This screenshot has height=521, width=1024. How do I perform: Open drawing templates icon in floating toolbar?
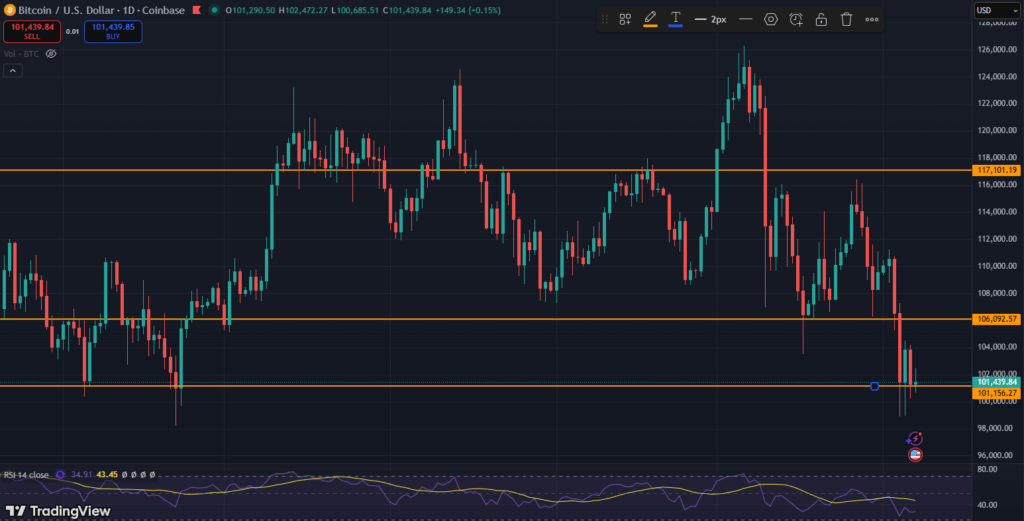click(x=625, y=20)
